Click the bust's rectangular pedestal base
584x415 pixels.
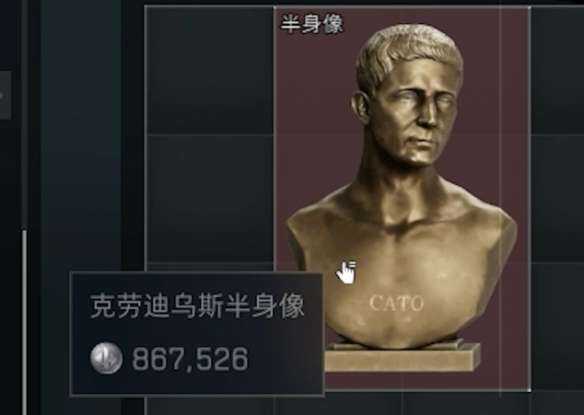402,357
